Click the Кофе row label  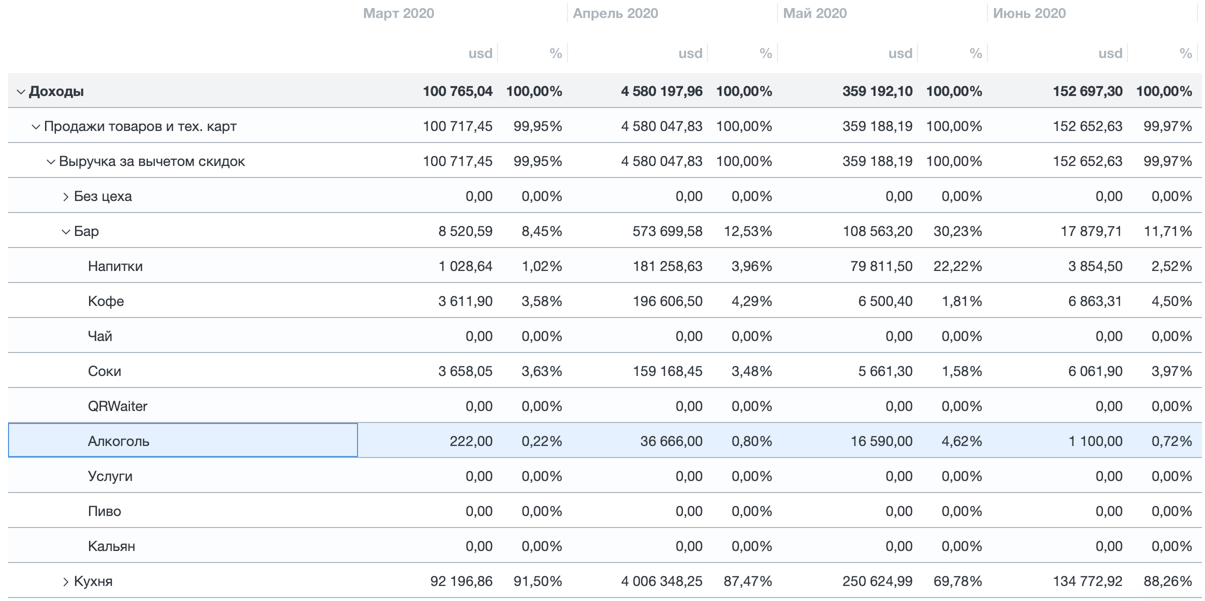(106, 302)
